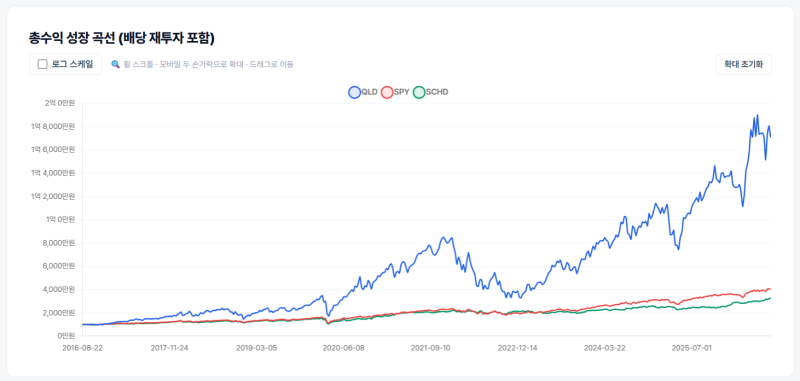Click the 8,000만원 y-axis label
The image size is (800, 381).
tap(60, 243)
